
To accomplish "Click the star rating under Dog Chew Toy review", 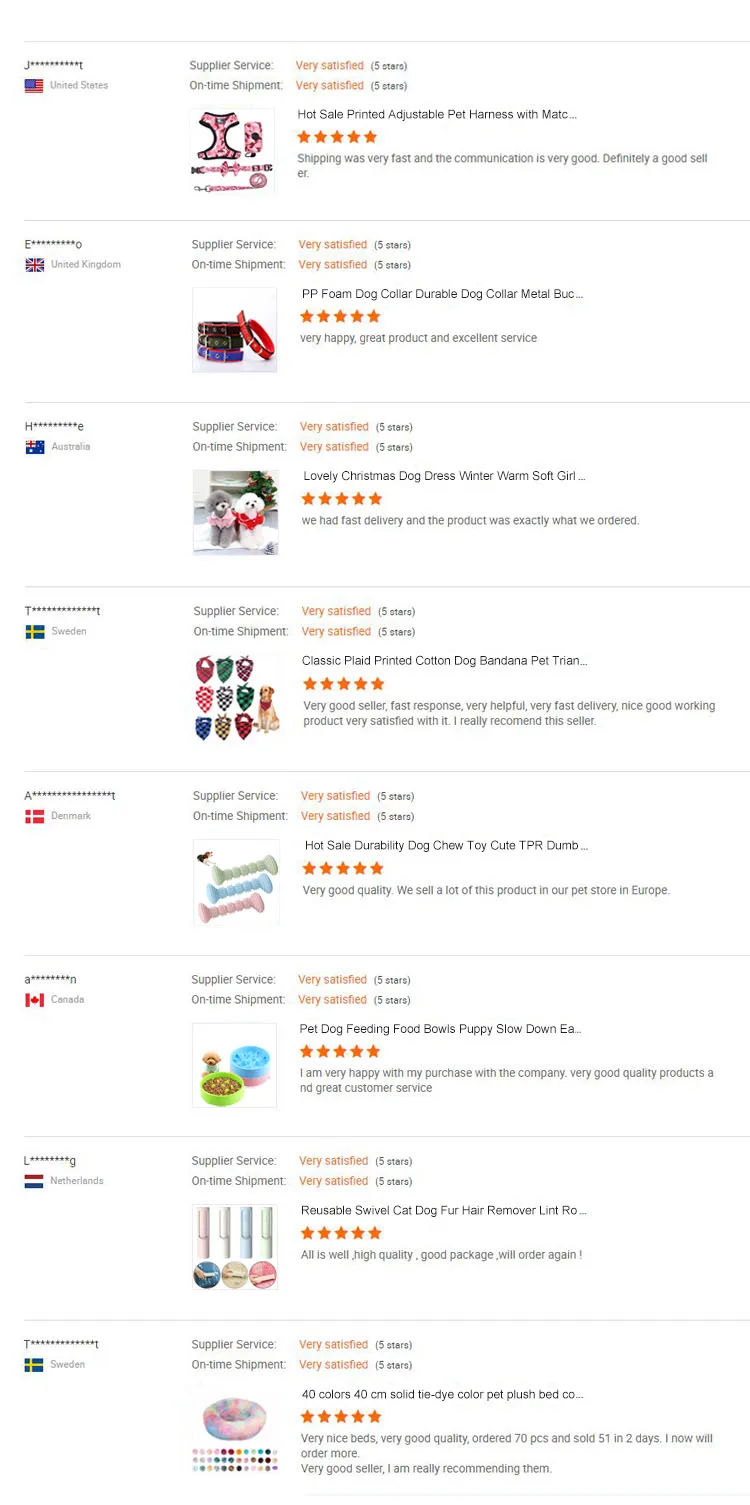I will [343, 869].
